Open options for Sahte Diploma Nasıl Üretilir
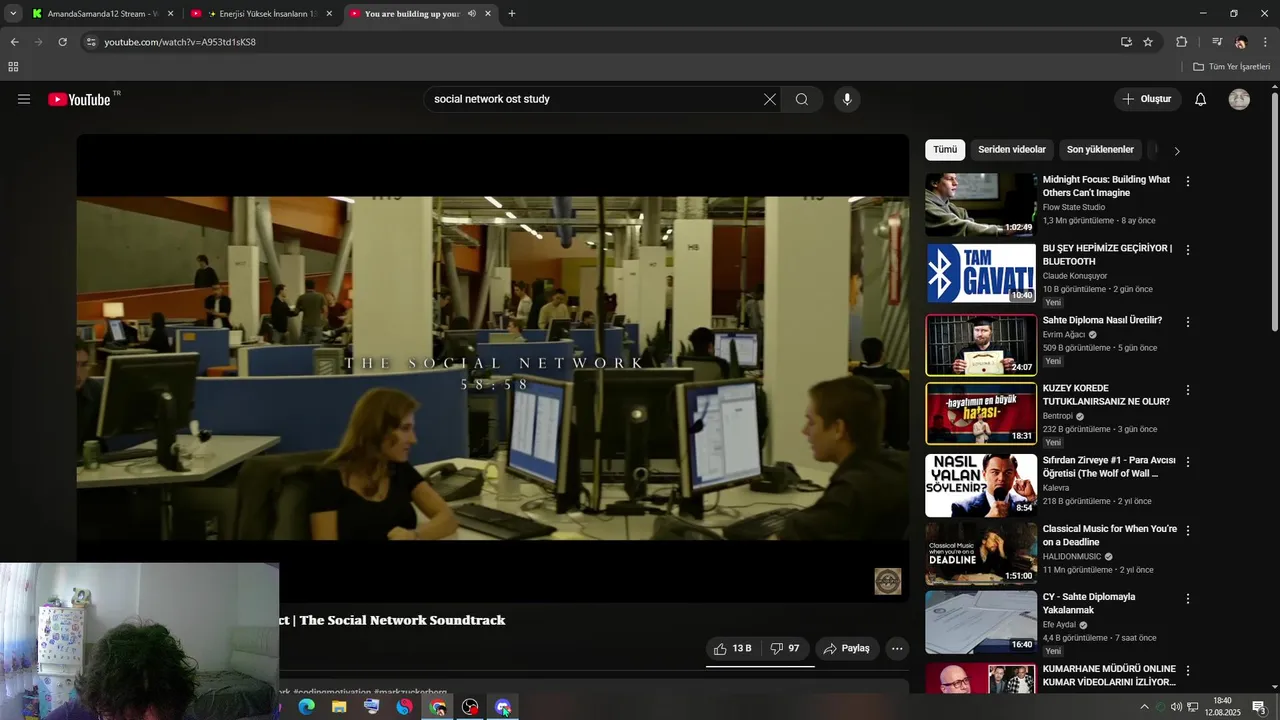 pyautogui.click(x=1188, y=322)
